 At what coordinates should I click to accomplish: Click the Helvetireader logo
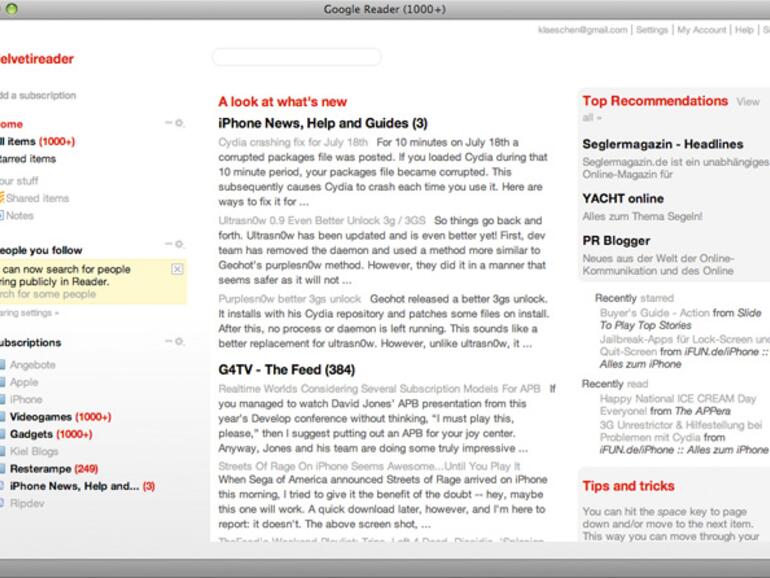click(x=37, y=59)
